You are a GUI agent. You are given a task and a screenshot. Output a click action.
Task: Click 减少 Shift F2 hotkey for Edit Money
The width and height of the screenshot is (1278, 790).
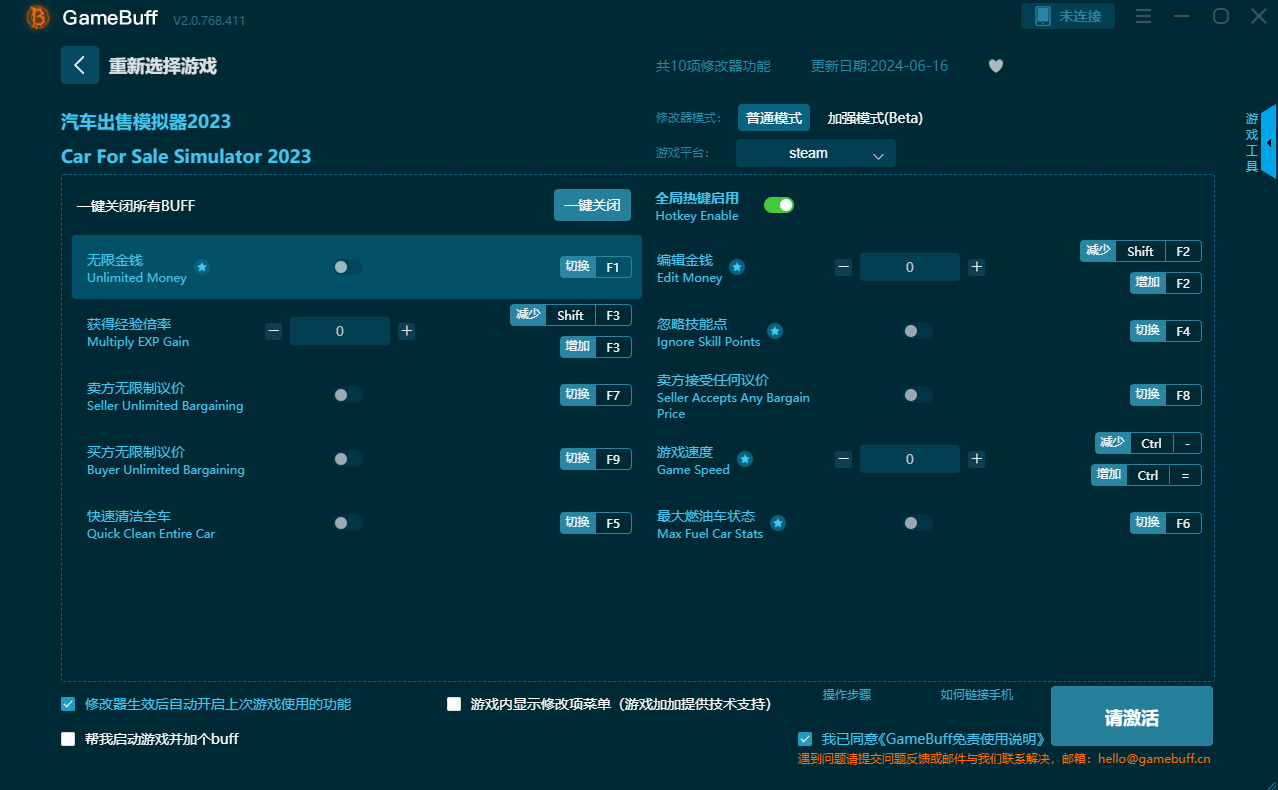point(1141,251)
